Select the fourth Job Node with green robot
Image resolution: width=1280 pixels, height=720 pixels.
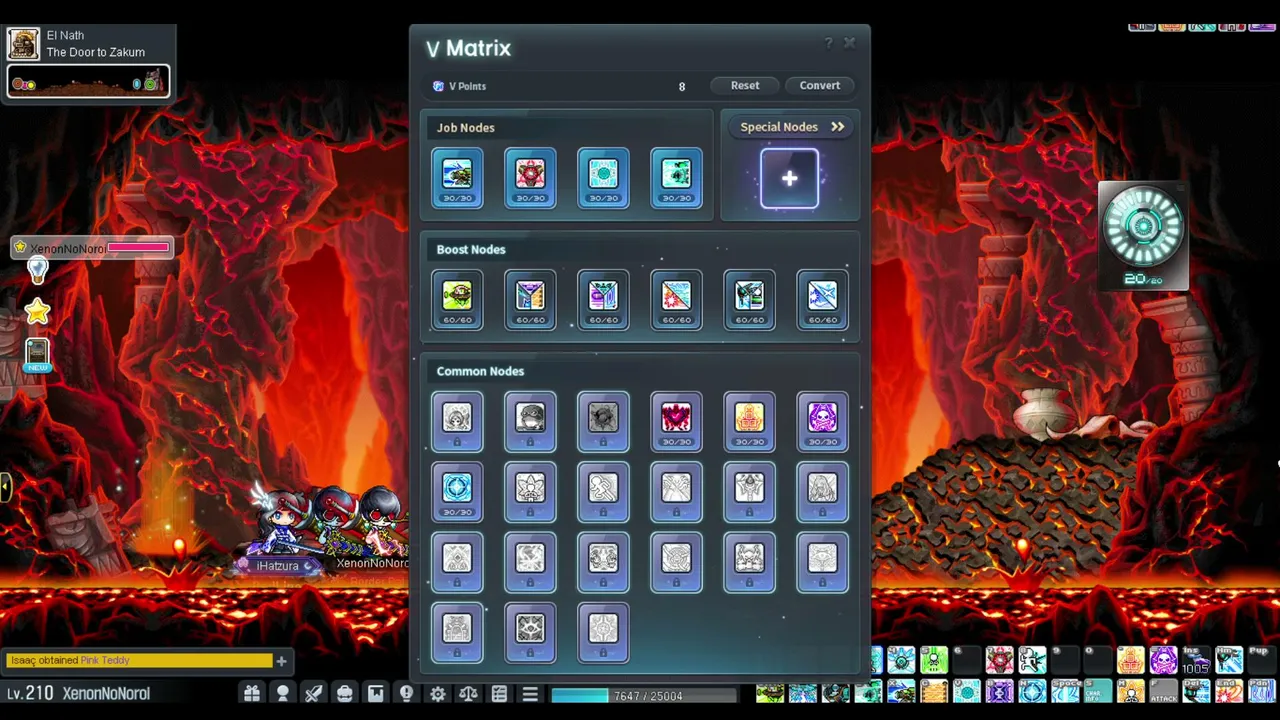click(676, 178)
